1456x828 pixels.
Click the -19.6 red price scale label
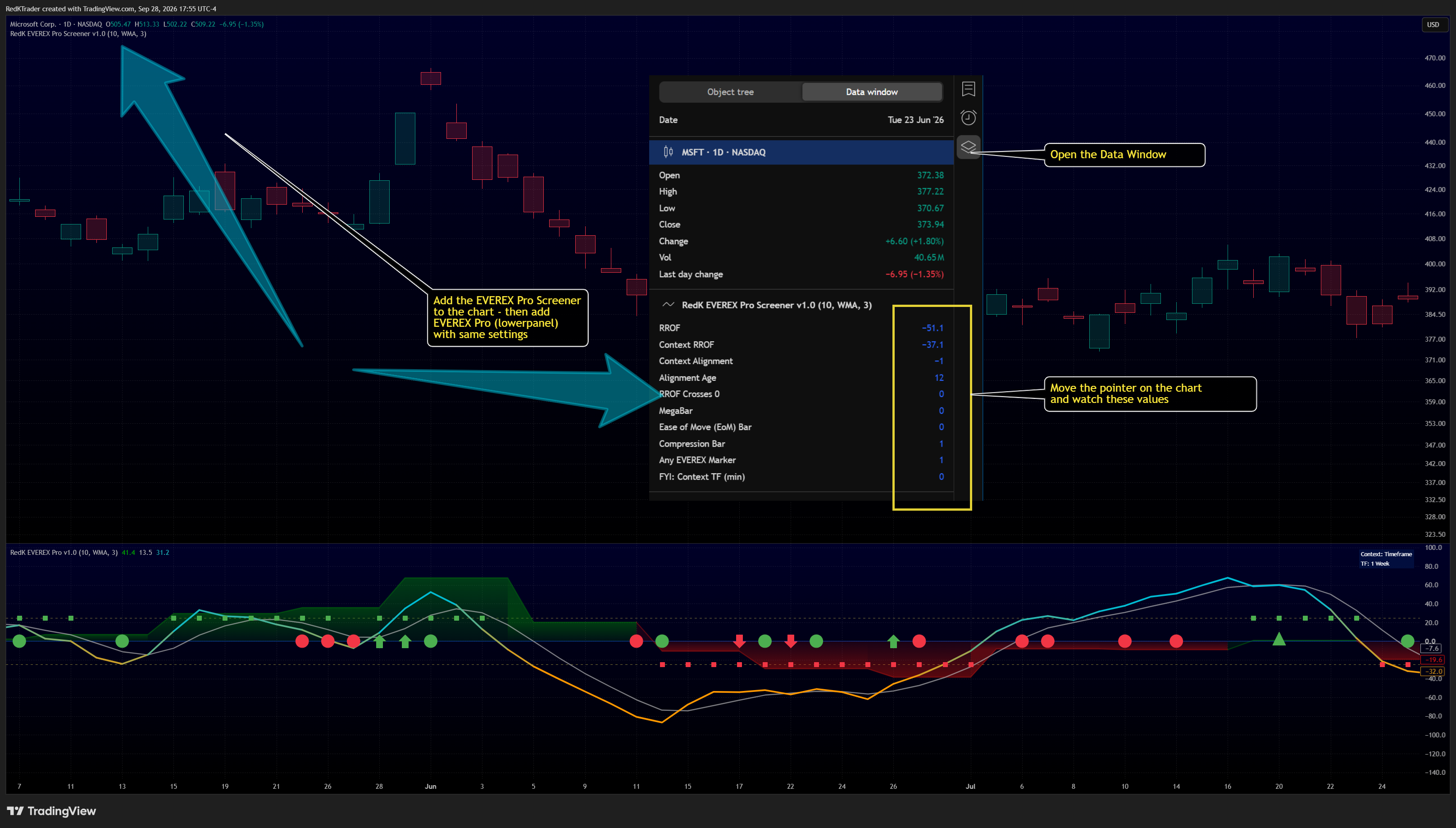1432,660
